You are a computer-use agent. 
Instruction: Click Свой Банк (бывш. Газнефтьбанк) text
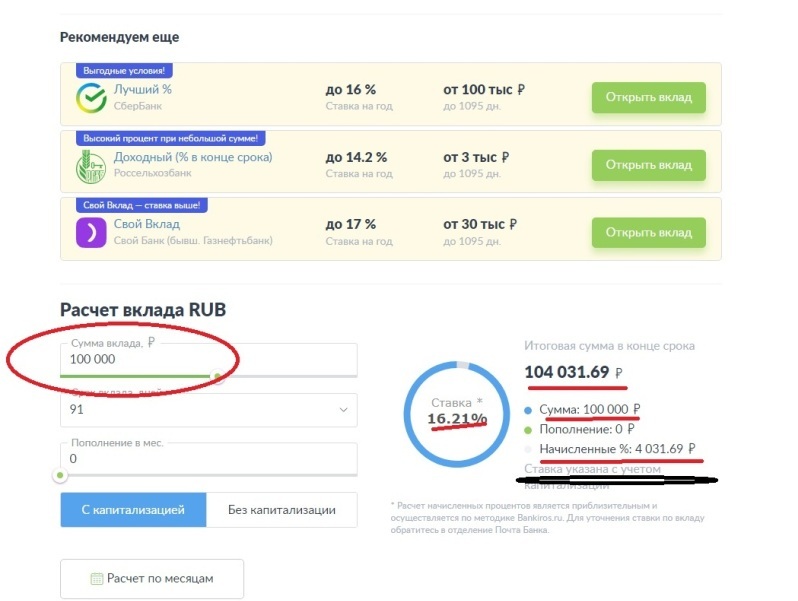(x=193, y=241)
